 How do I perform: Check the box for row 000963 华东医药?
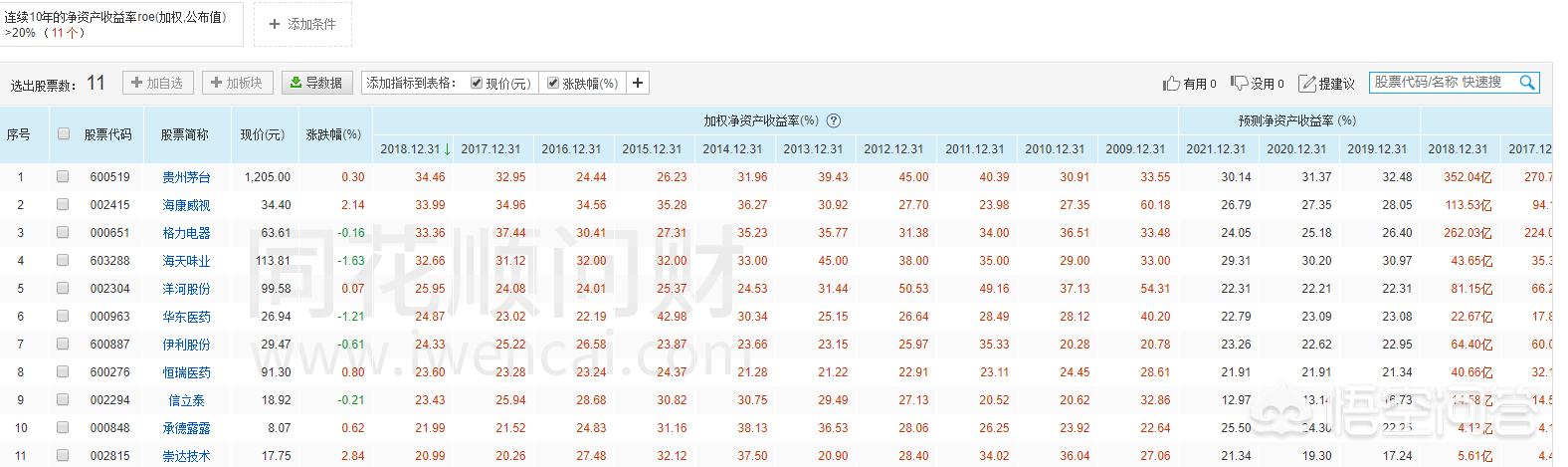[63, 316]
